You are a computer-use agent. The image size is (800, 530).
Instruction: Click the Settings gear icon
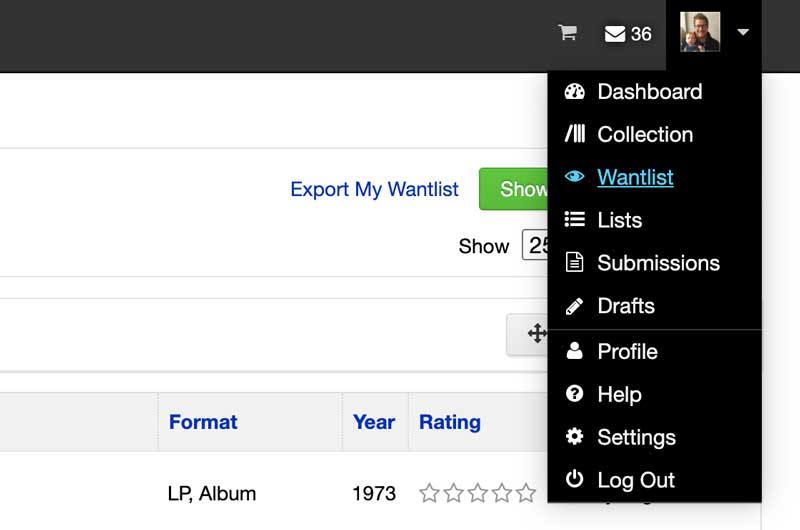[574, 437]
